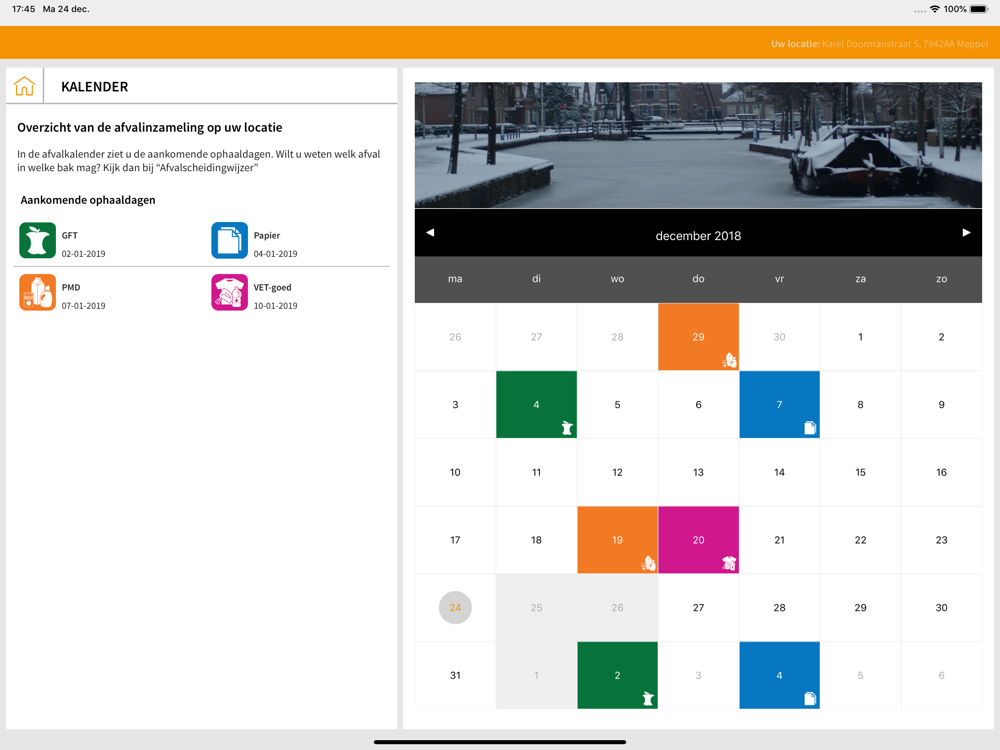Open the orange PMD packaging icon

click(x=38, y=292)
